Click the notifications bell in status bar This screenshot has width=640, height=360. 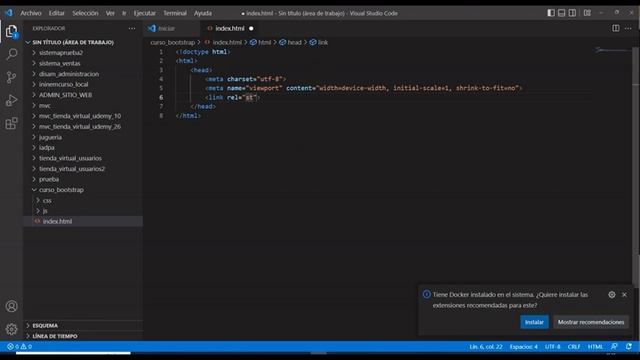click(x=629, y=347)
